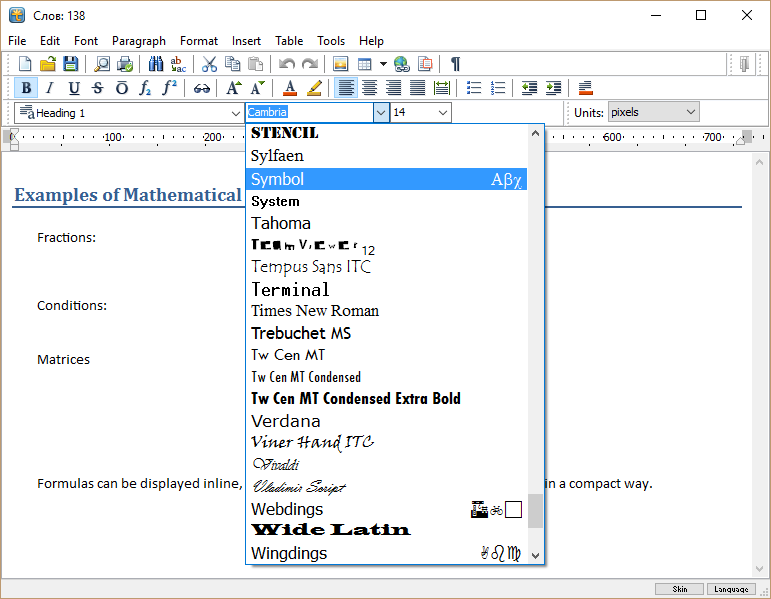Select Verdana in the font list
Viewport: 771px width, 599px height.
pyautogui.click(x=286, y=421)
